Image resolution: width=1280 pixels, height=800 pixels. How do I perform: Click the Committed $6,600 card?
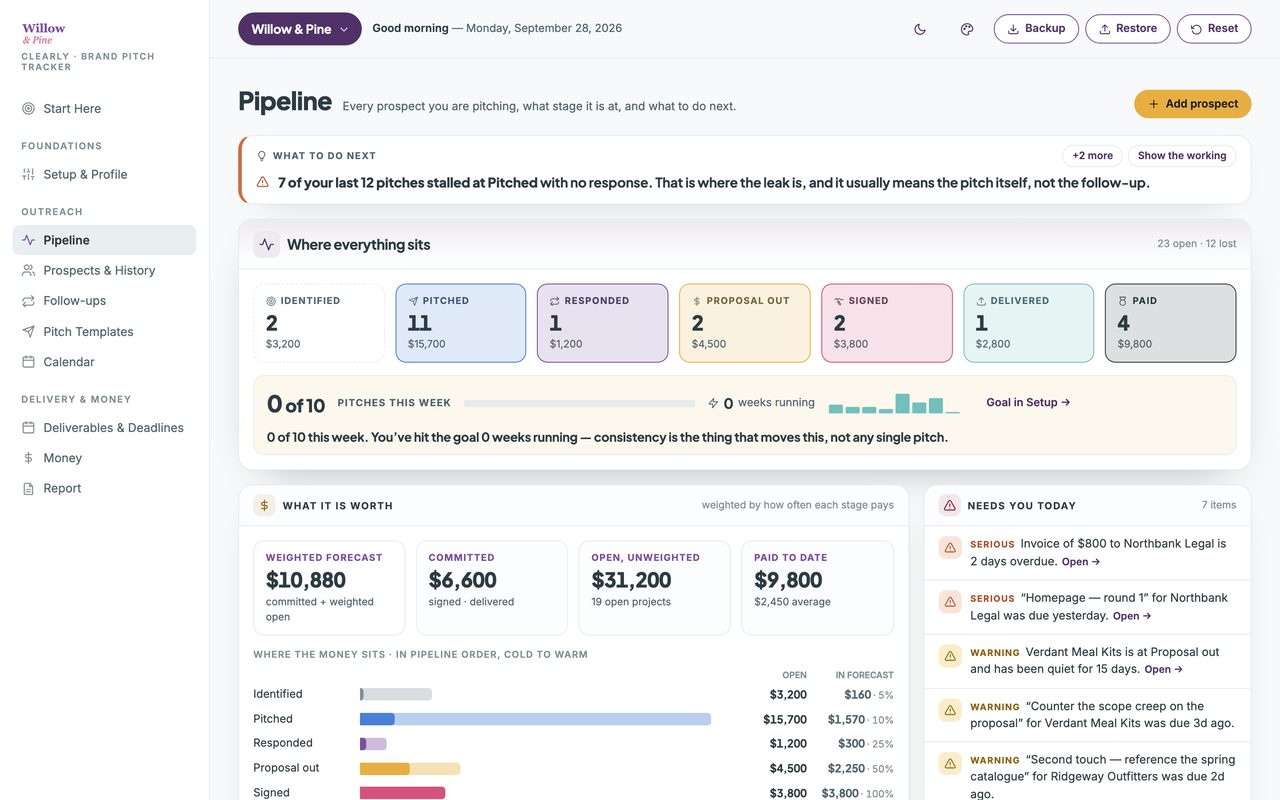(492, 588)
